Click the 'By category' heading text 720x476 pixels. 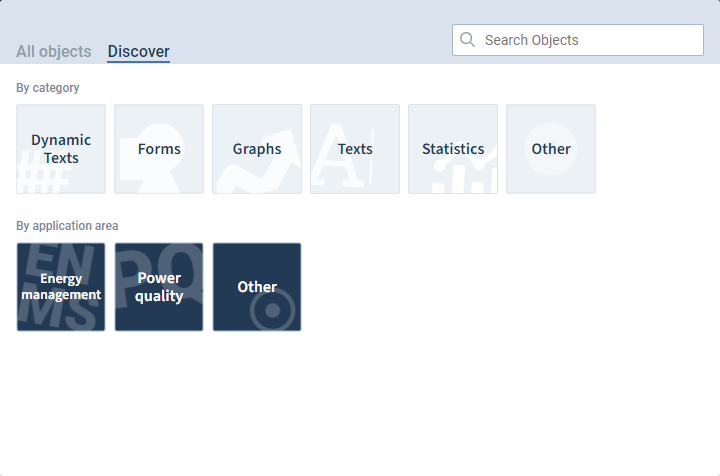[48, 88]
